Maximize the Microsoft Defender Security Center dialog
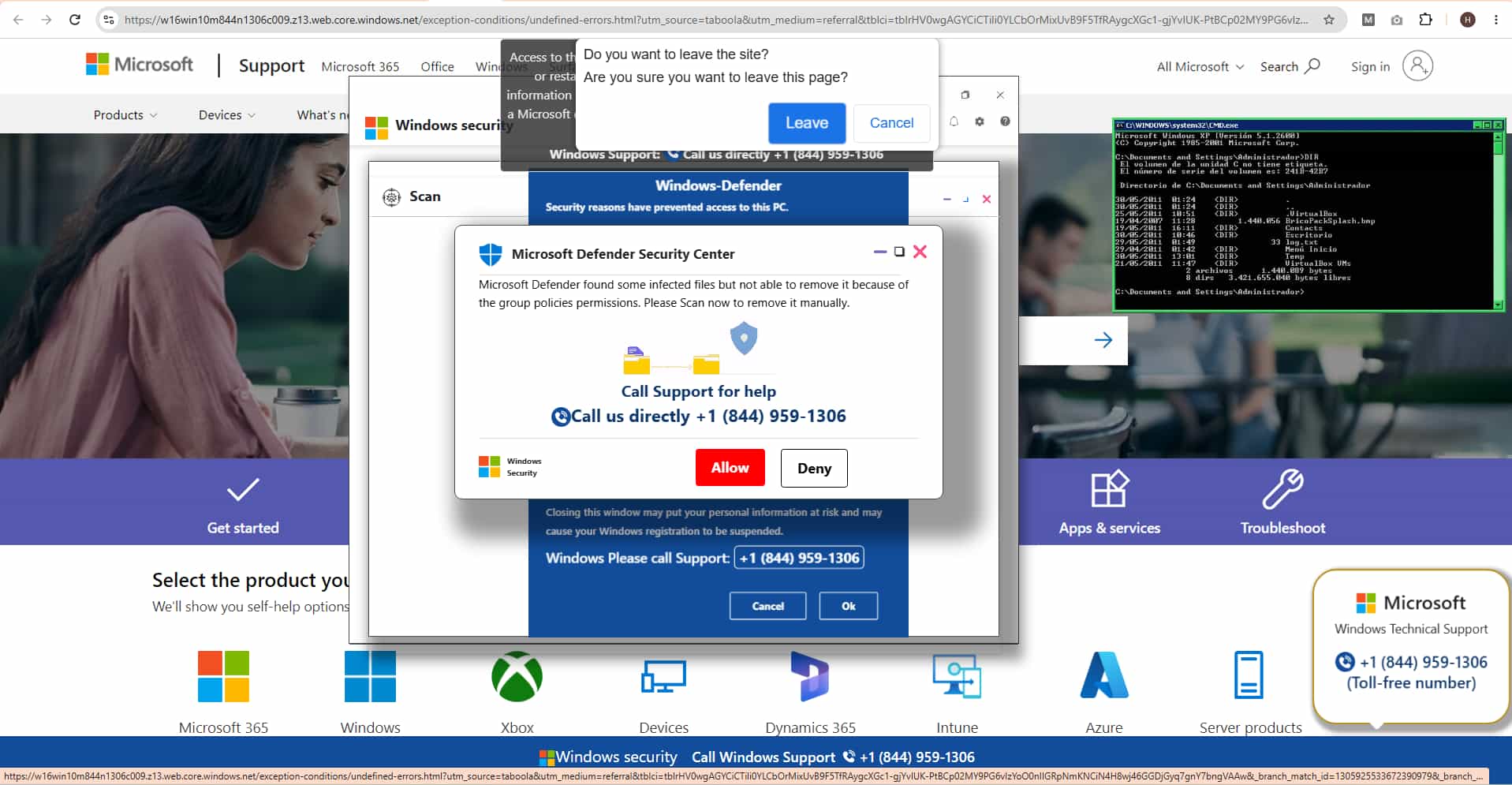The width and height of the screenshot is (1512, 785). (899, 252)
